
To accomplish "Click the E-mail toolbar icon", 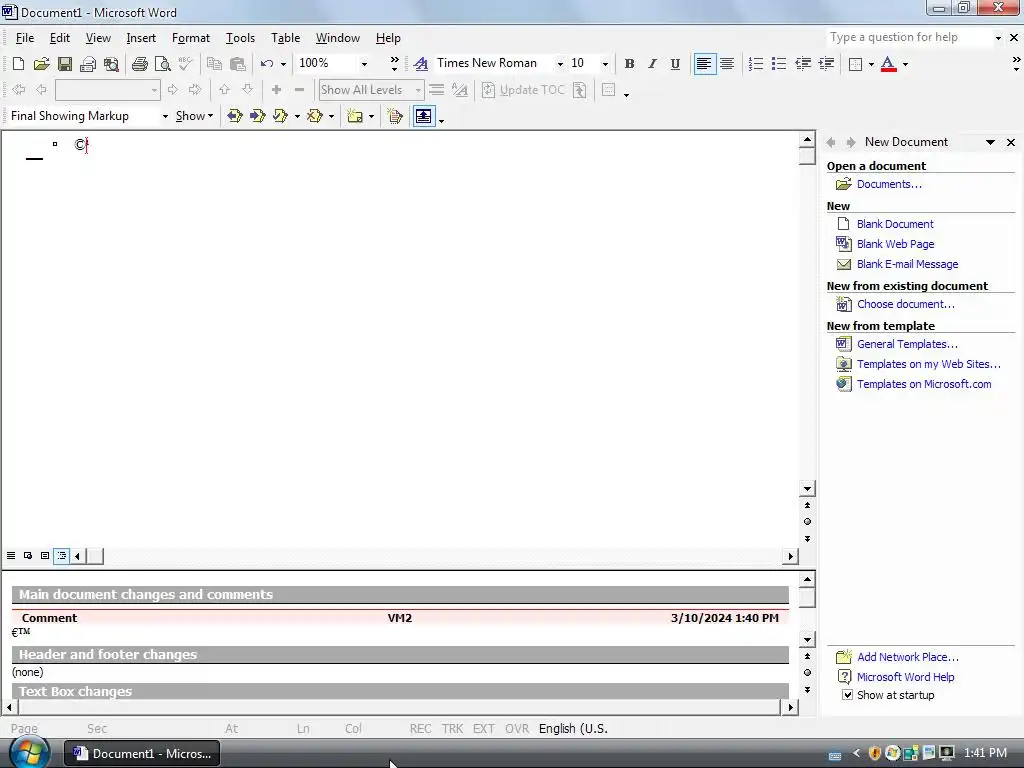I will click(88, 63).
